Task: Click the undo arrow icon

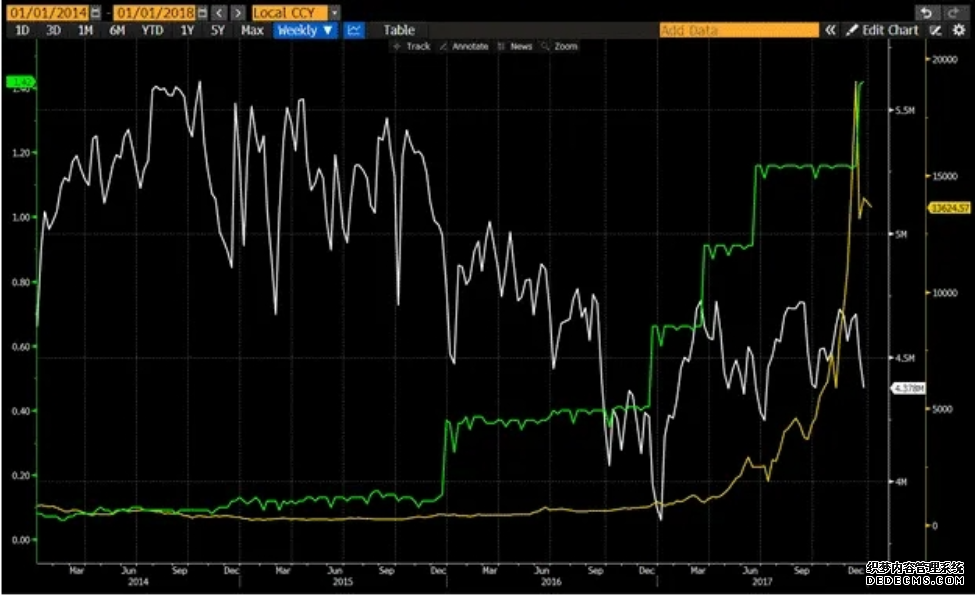Action: coord(926,12)
